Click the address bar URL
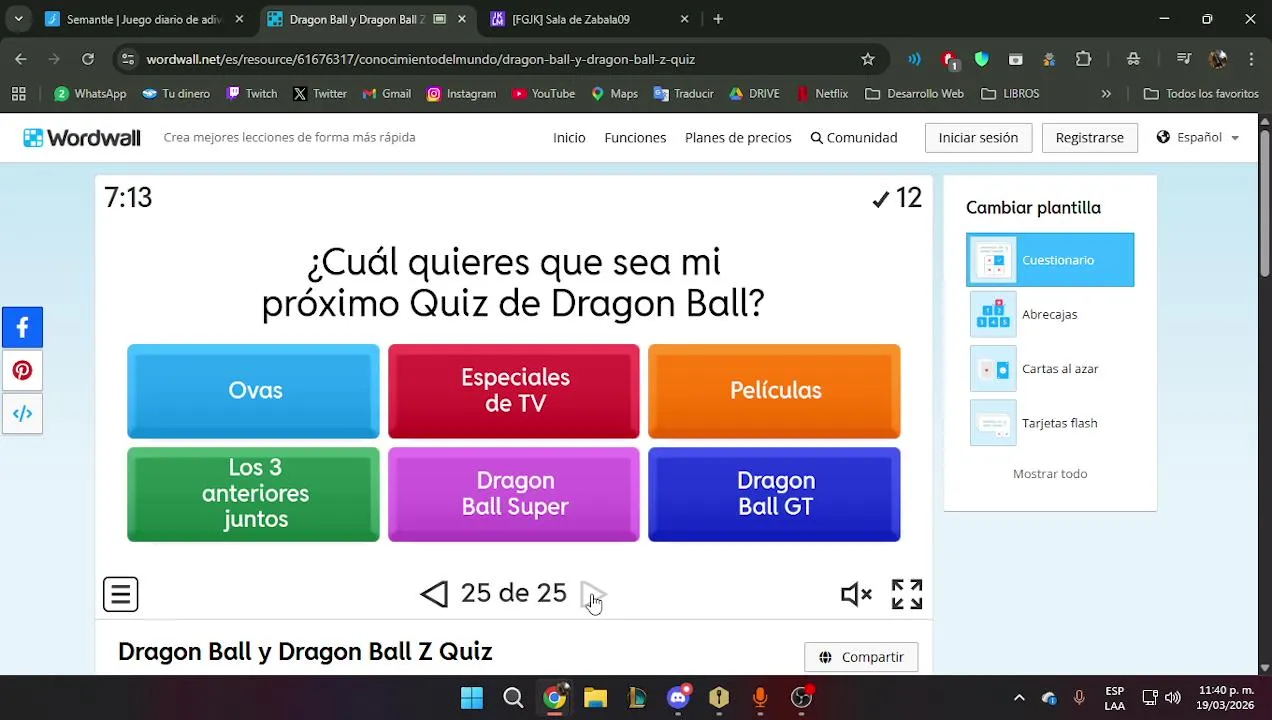This screenshot has height=720, width=1272. 420,59
